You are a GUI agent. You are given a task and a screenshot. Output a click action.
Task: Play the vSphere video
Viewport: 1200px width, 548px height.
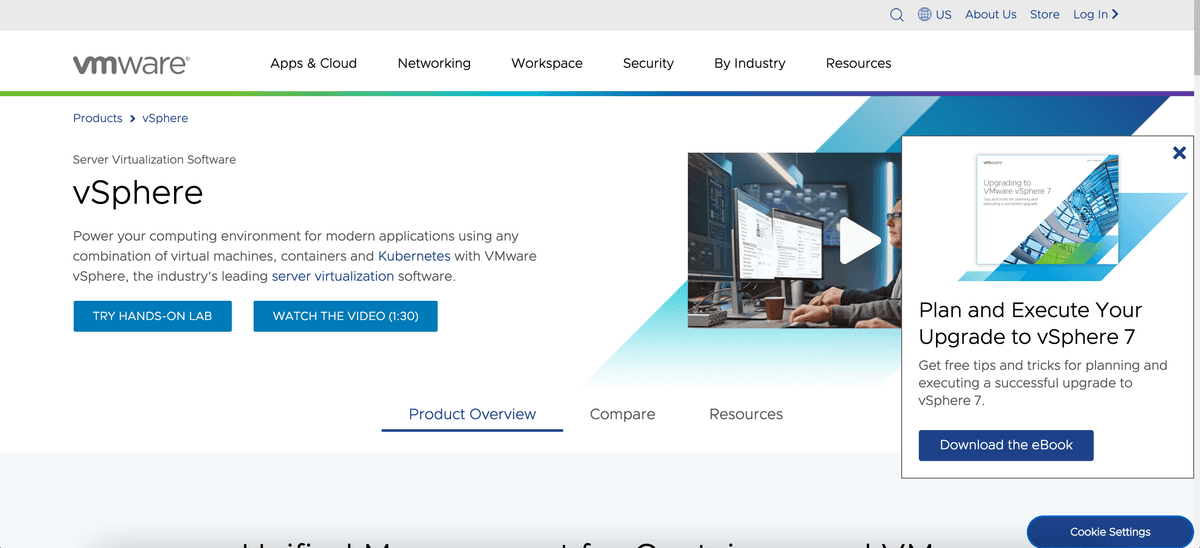[859, 240]
